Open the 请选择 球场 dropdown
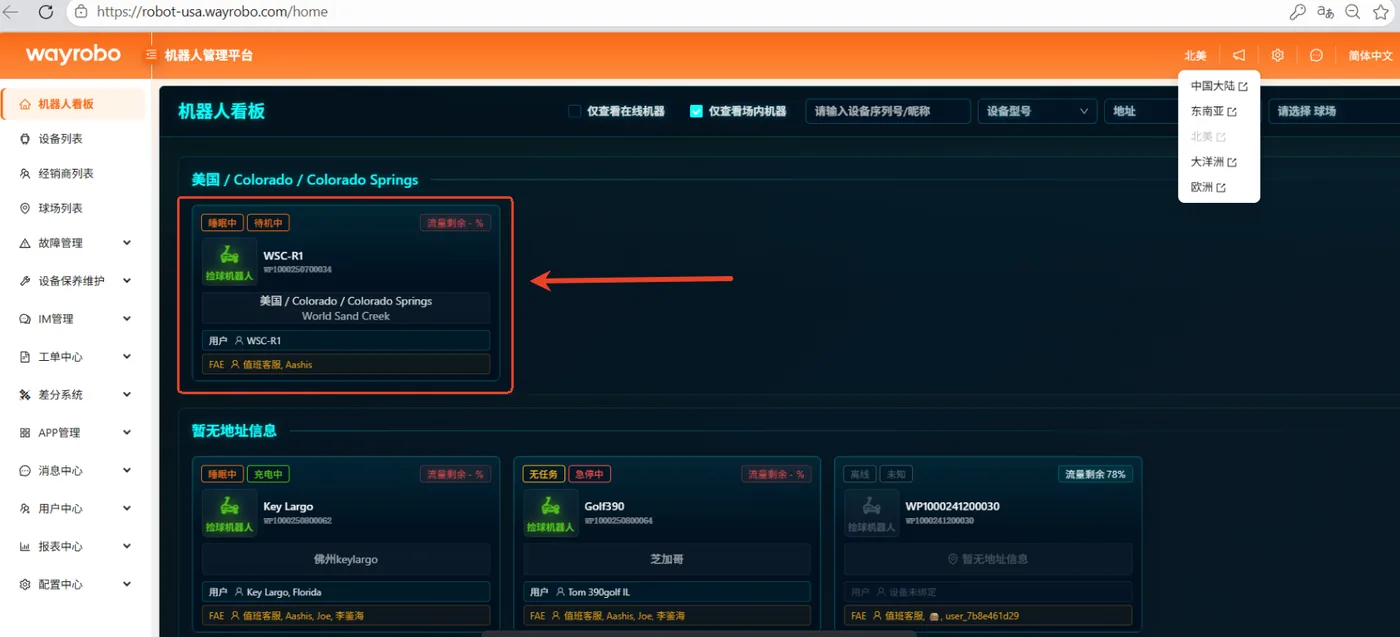Screen dimensions: 1400x637 tap(1334, 111)
